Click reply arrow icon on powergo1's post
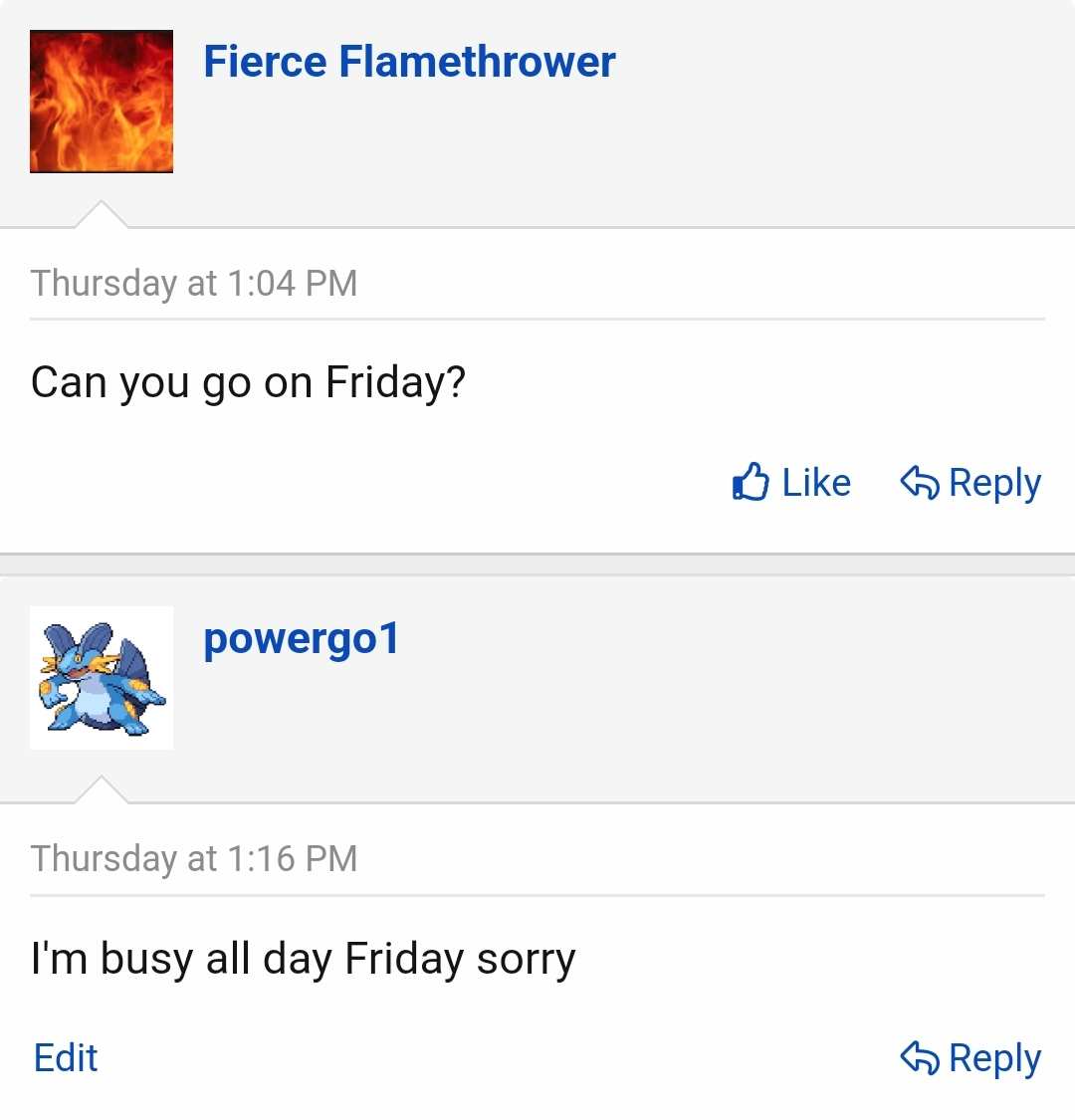The height and width of the screenshot is (1120, 1075). tap(920, 1057)
